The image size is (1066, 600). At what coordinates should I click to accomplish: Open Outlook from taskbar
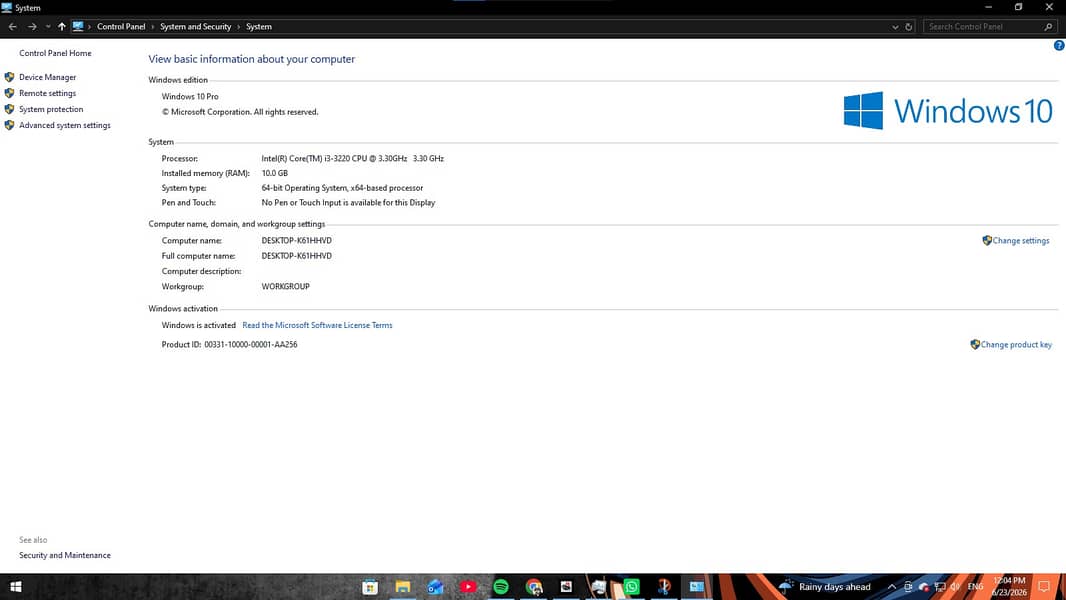[x=435, y=586]
